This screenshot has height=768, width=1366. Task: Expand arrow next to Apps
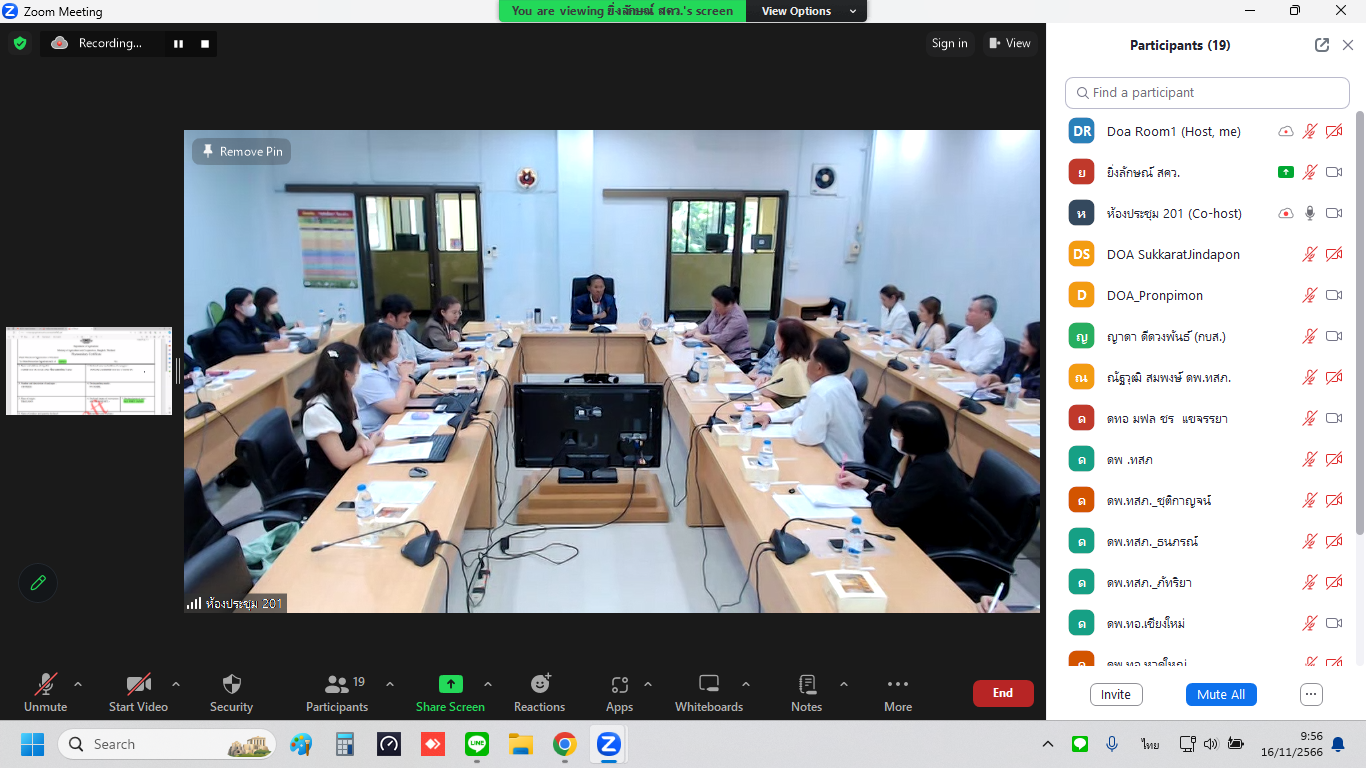point(648,684)
